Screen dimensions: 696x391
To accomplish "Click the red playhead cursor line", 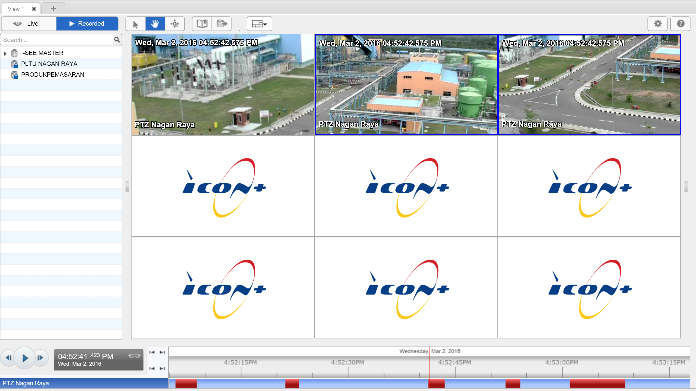I will tap(429, 363).
